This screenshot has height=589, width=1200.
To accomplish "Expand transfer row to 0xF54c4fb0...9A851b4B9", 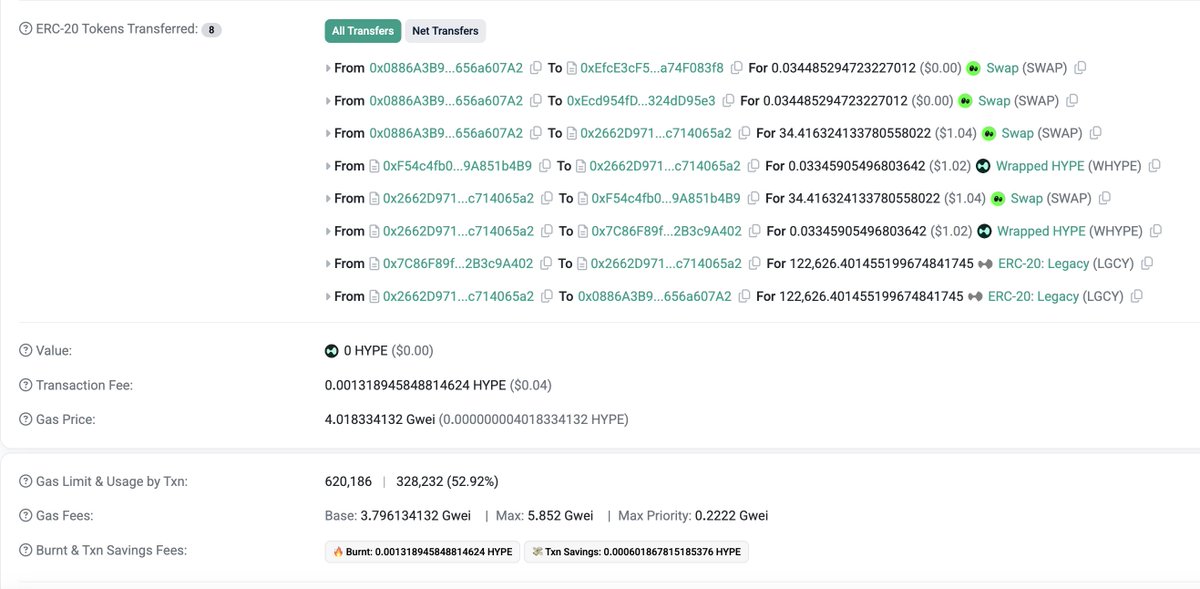I will click(x=329, y=199).
